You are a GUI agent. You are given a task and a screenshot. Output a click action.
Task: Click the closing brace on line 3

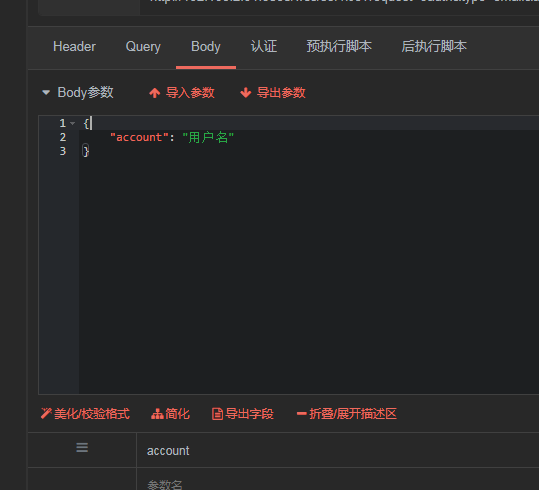86,151
